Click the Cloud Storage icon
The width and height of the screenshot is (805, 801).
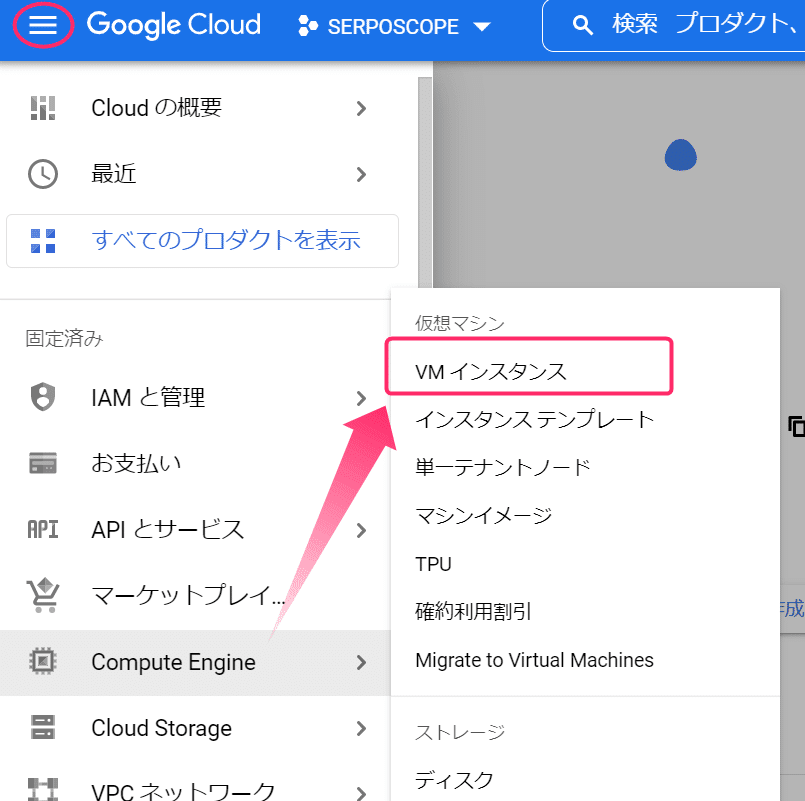(43, 727)
